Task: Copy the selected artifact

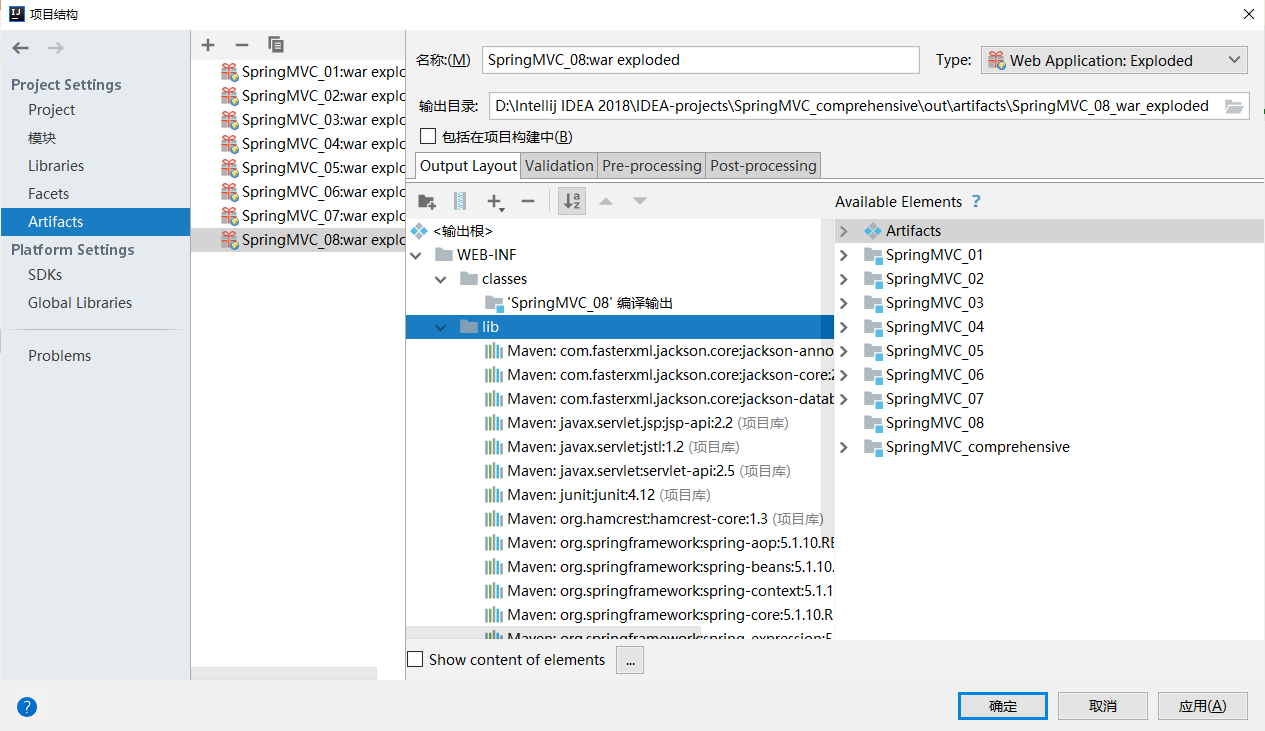Action: coord(276,45)
